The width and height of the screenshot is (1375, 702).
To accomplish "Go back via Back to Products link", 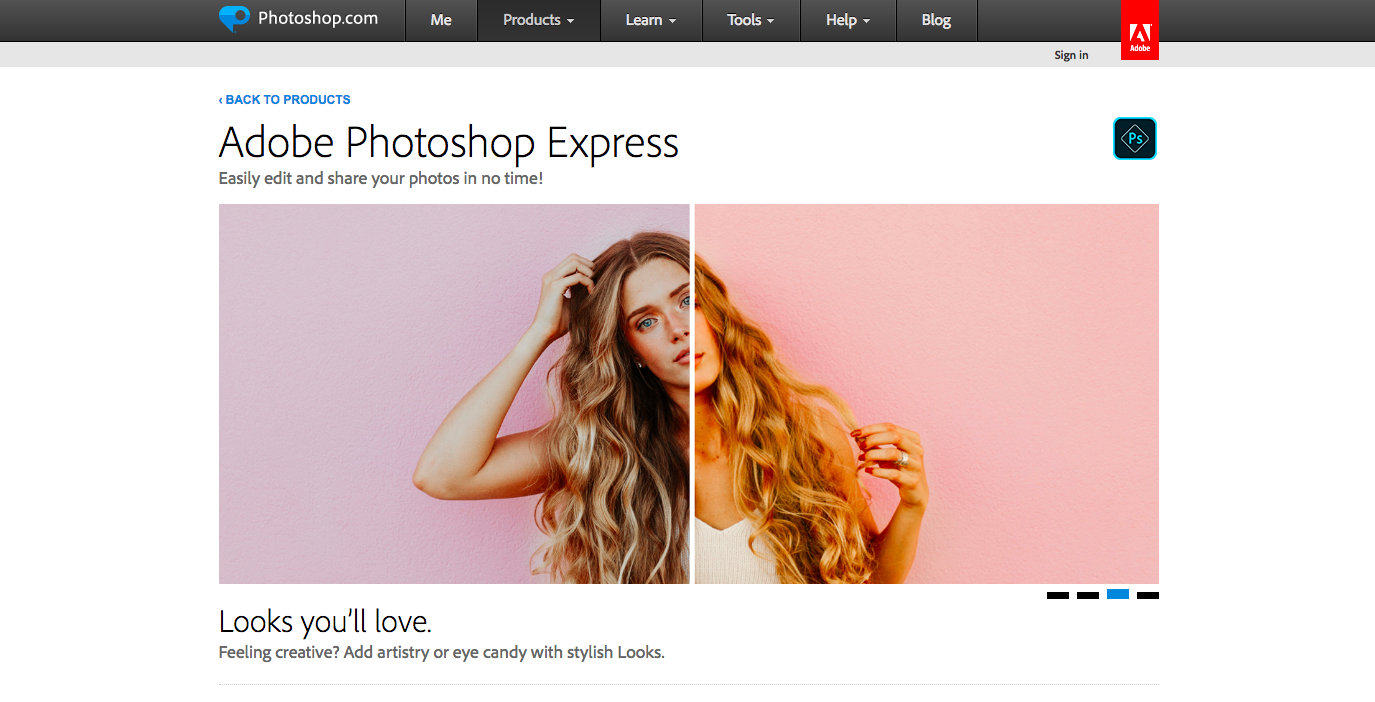I will pyautogui.click(x=285, y=100).
